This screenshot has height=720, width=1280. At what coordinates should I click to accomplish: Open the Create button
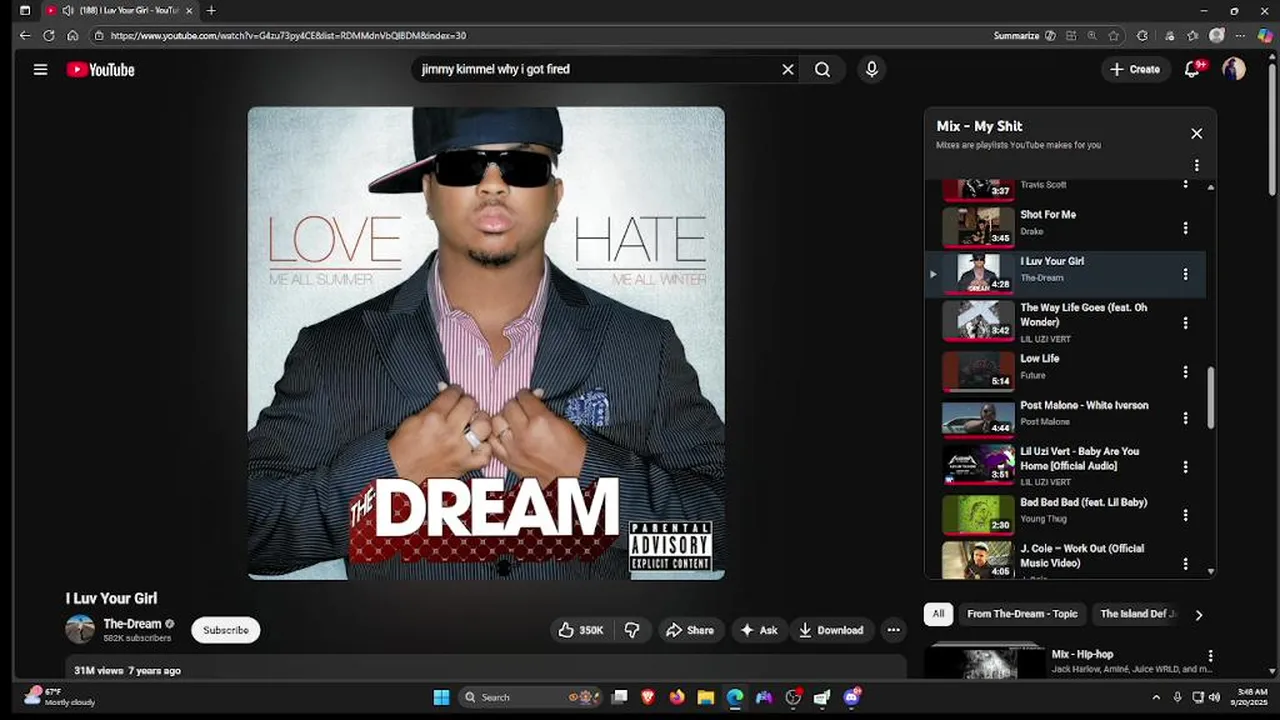pos(1135,69)
